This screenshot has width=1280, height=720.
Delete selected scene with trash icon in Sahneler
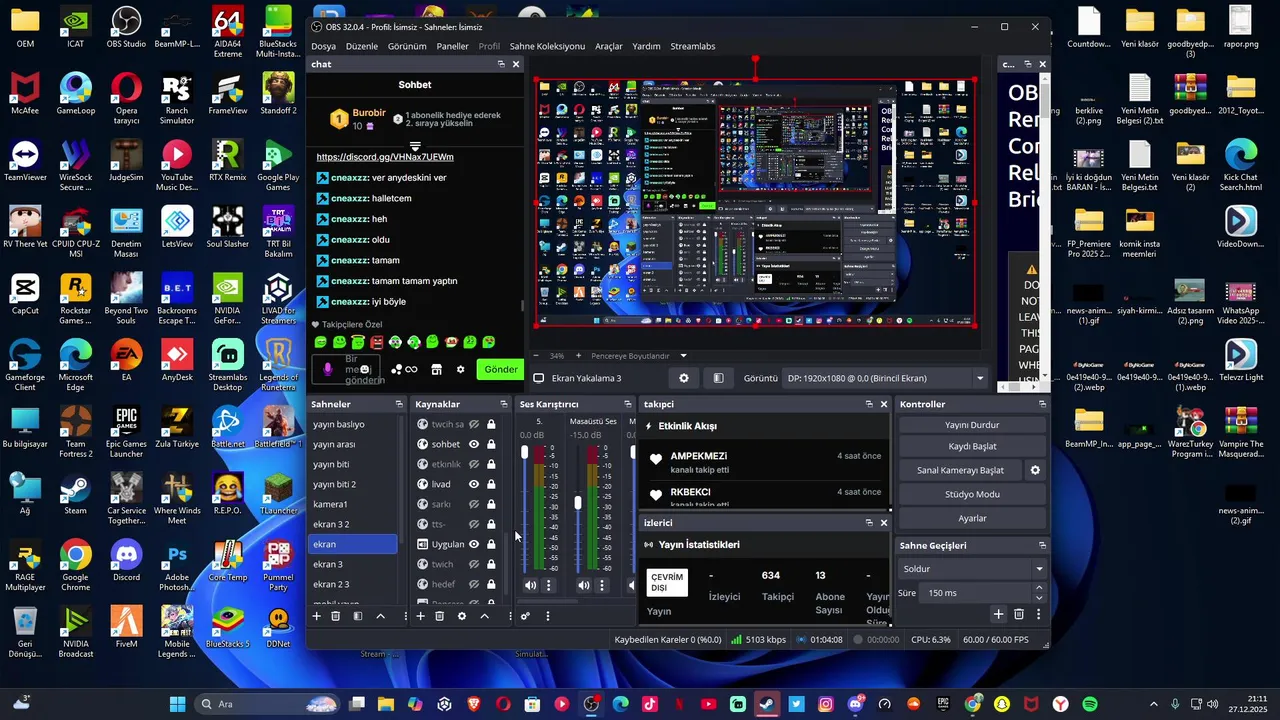(336, 616)
